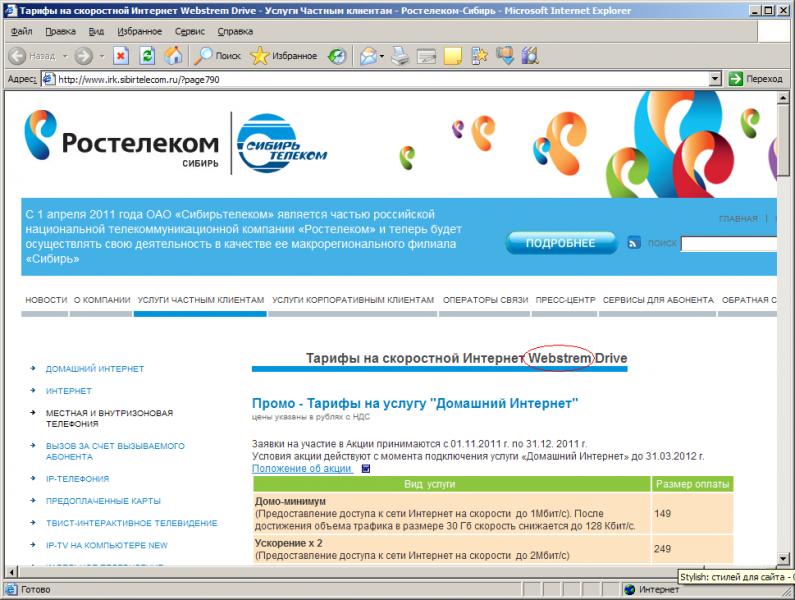Click the IE icon in the title bar
This screenshot has height=600, width=795.
coord(11,10)
